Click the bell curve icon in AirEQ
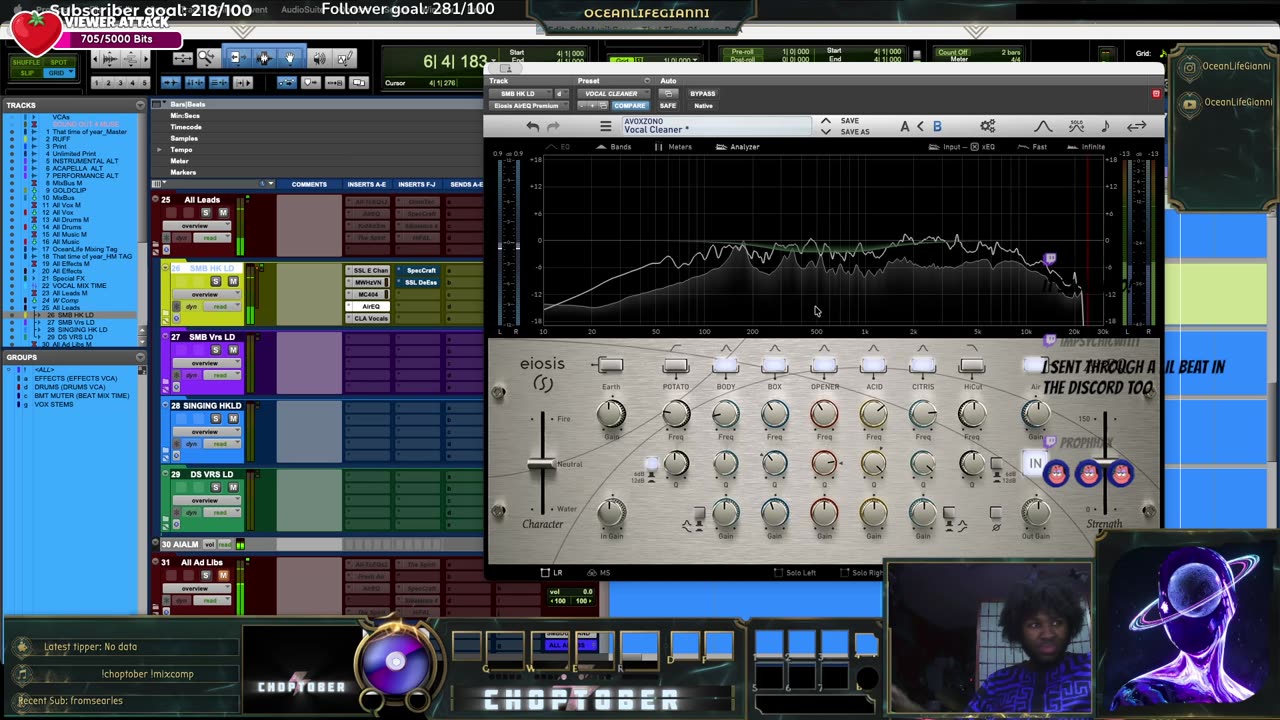 (x=1043, y=126)
